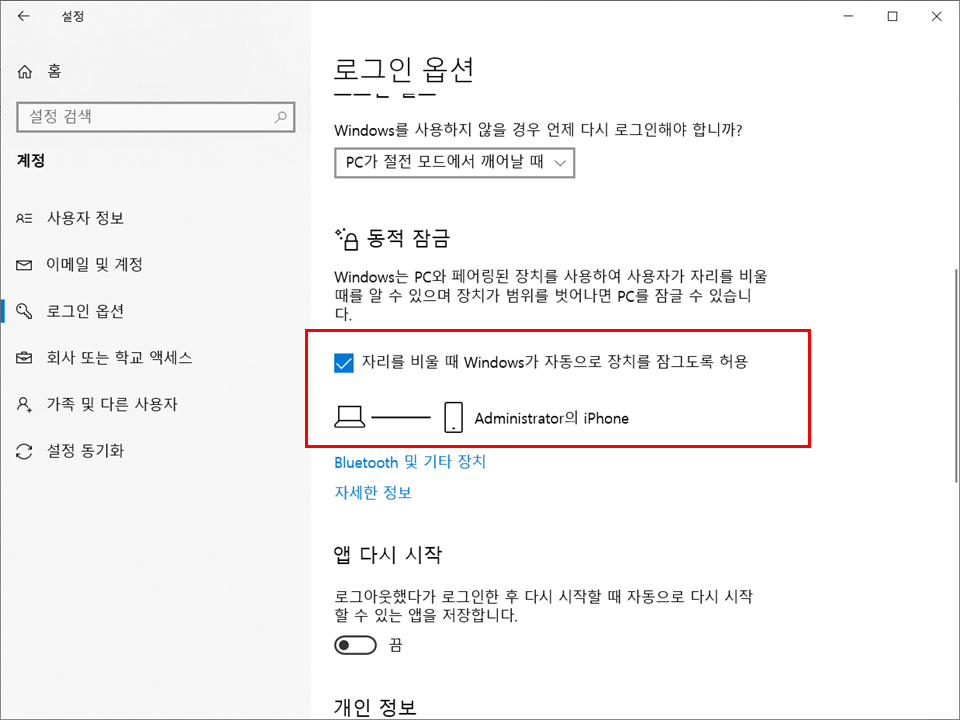Click the 개인 정보 heading
The width and height of the screenshot is (960, 720).
tap(375, 707)
